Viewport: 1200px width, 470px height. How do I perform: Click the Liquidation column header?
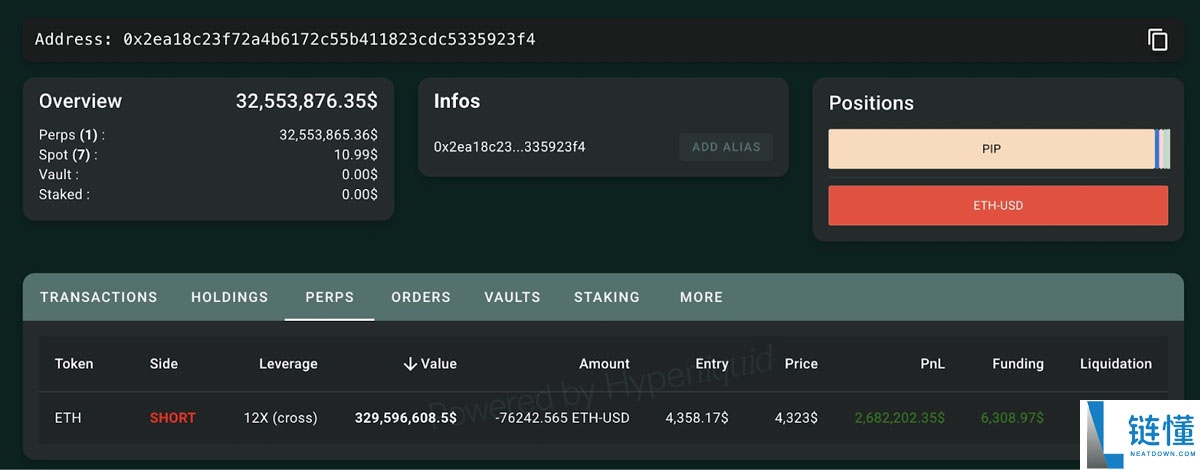[x=1116, y=364]
